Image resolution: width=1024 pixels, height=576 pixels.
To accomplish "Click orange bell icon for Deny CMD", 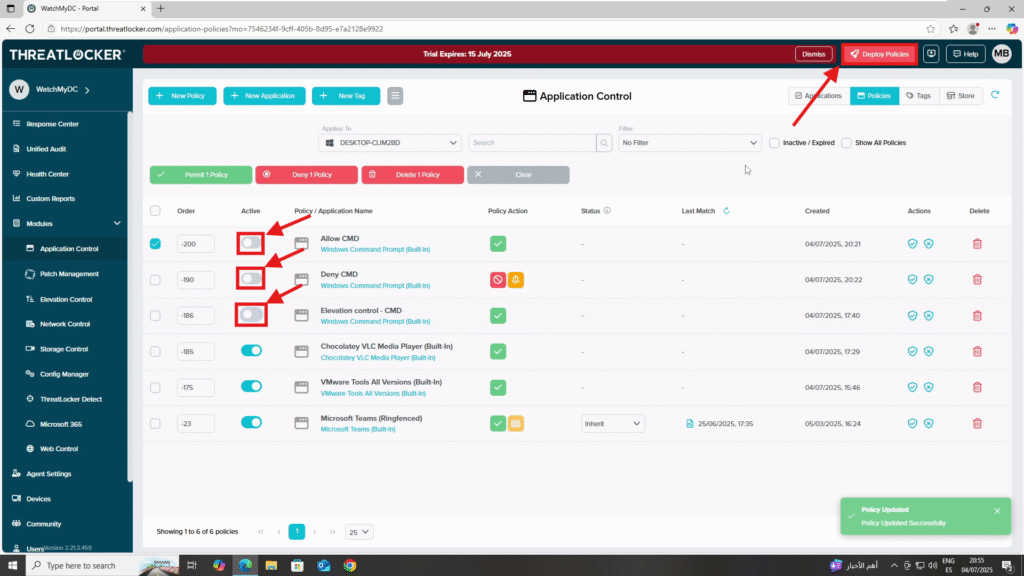I will click(x=516, y=280).
